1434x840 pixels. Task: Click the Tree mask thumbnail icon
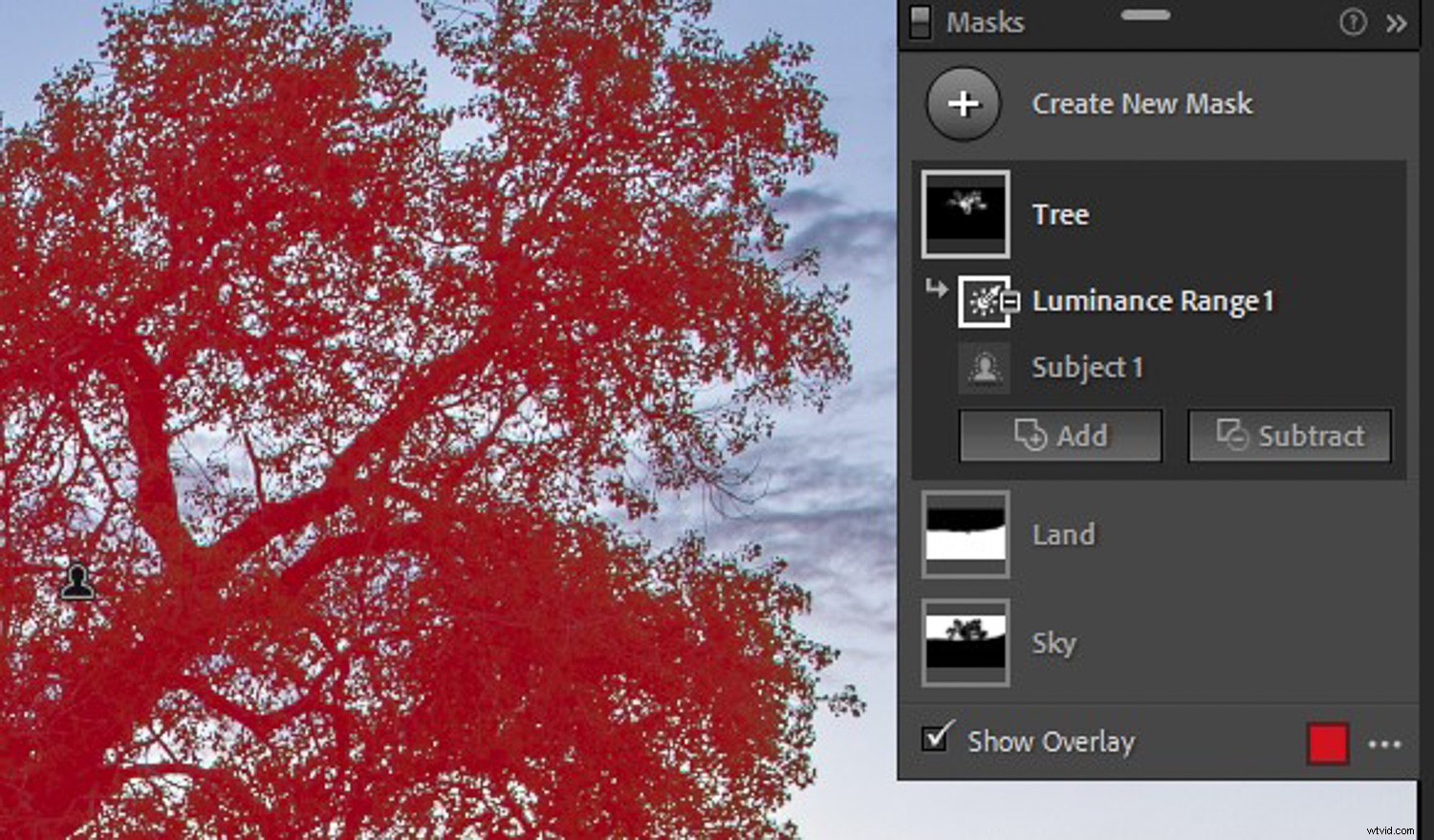[965, 213]
